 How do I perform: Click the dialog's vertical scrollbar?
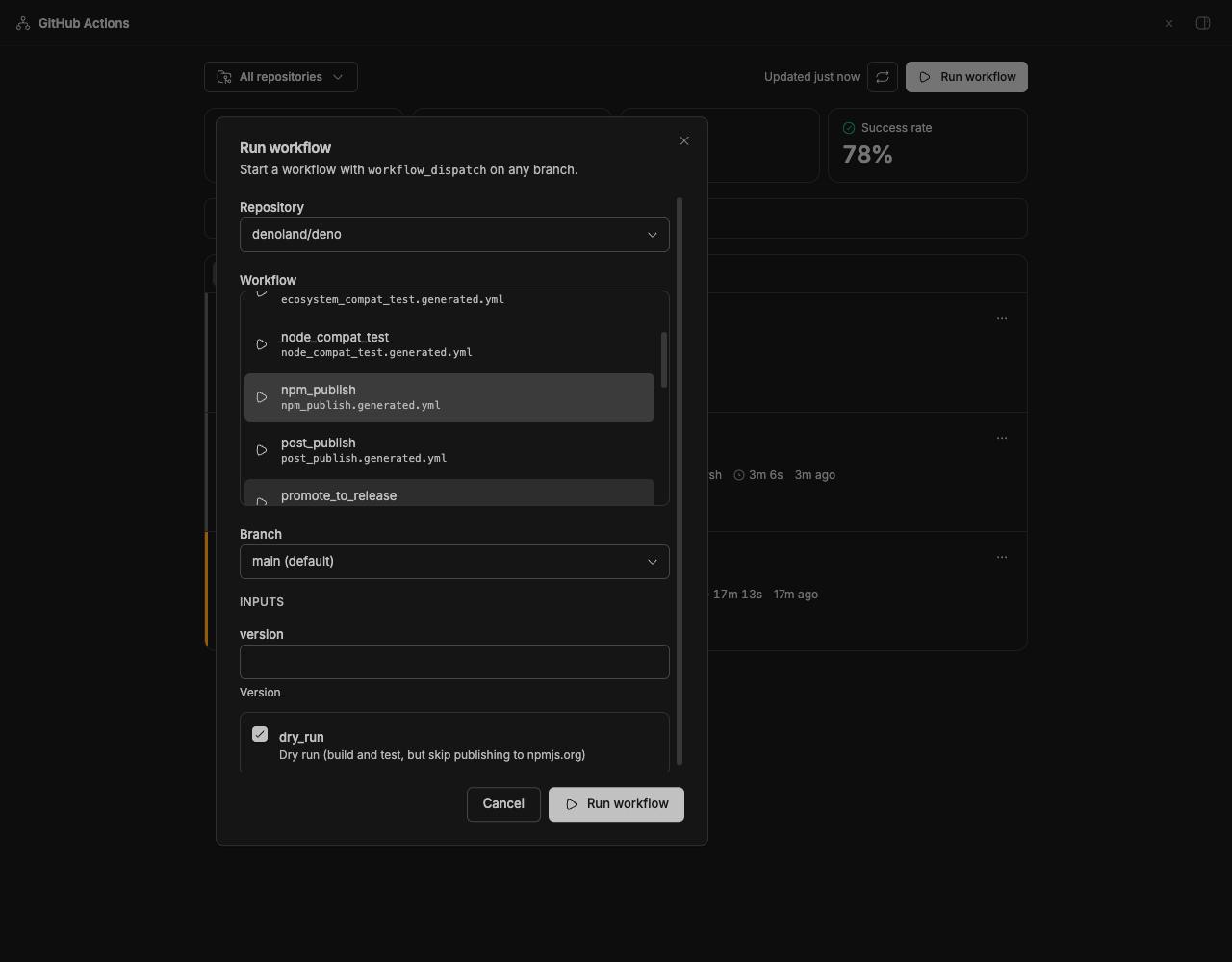[x=680, y=481]
